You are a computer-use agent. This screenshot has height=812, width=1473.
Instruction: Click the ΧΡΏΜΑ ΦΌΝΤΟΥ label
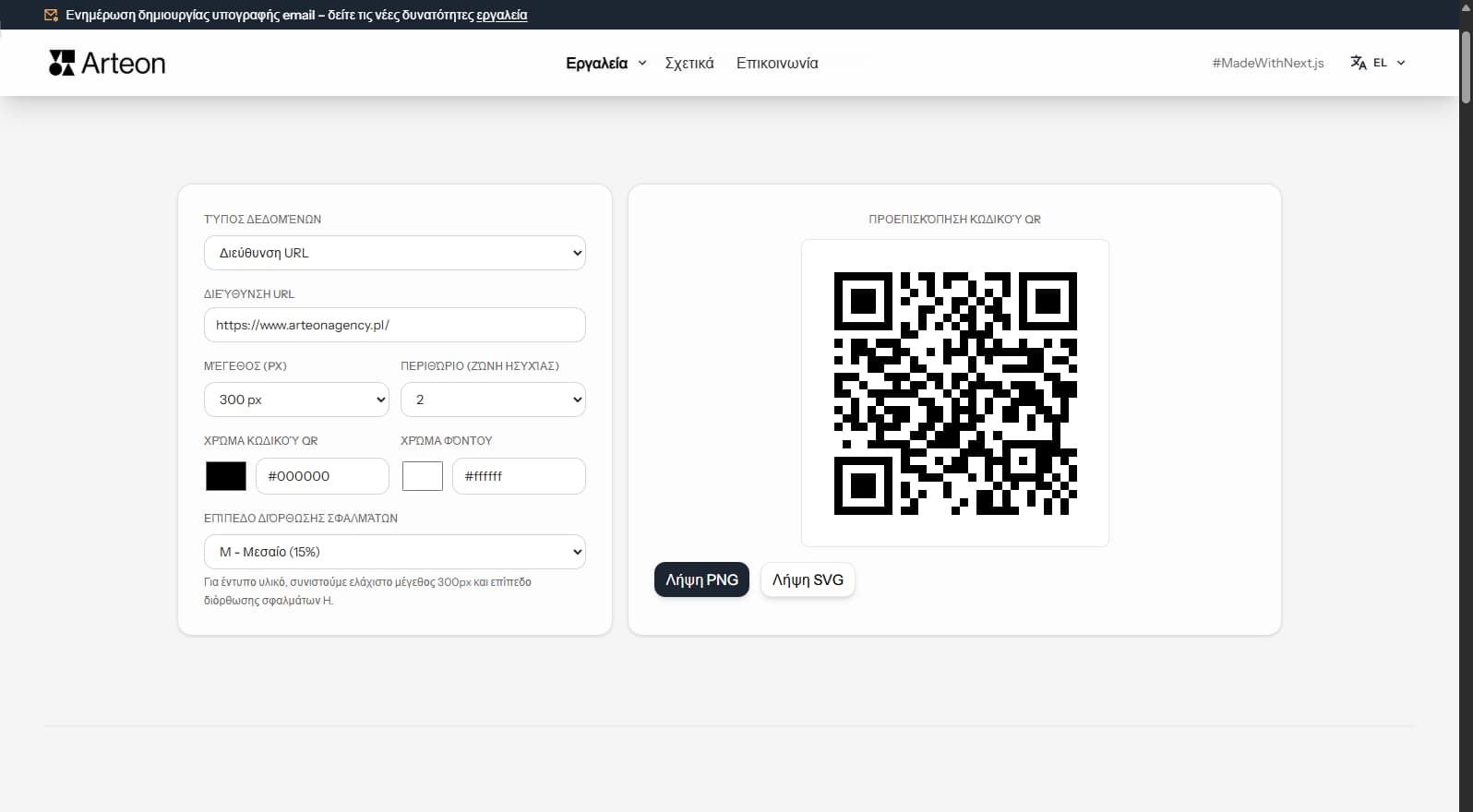click(447, 441)
